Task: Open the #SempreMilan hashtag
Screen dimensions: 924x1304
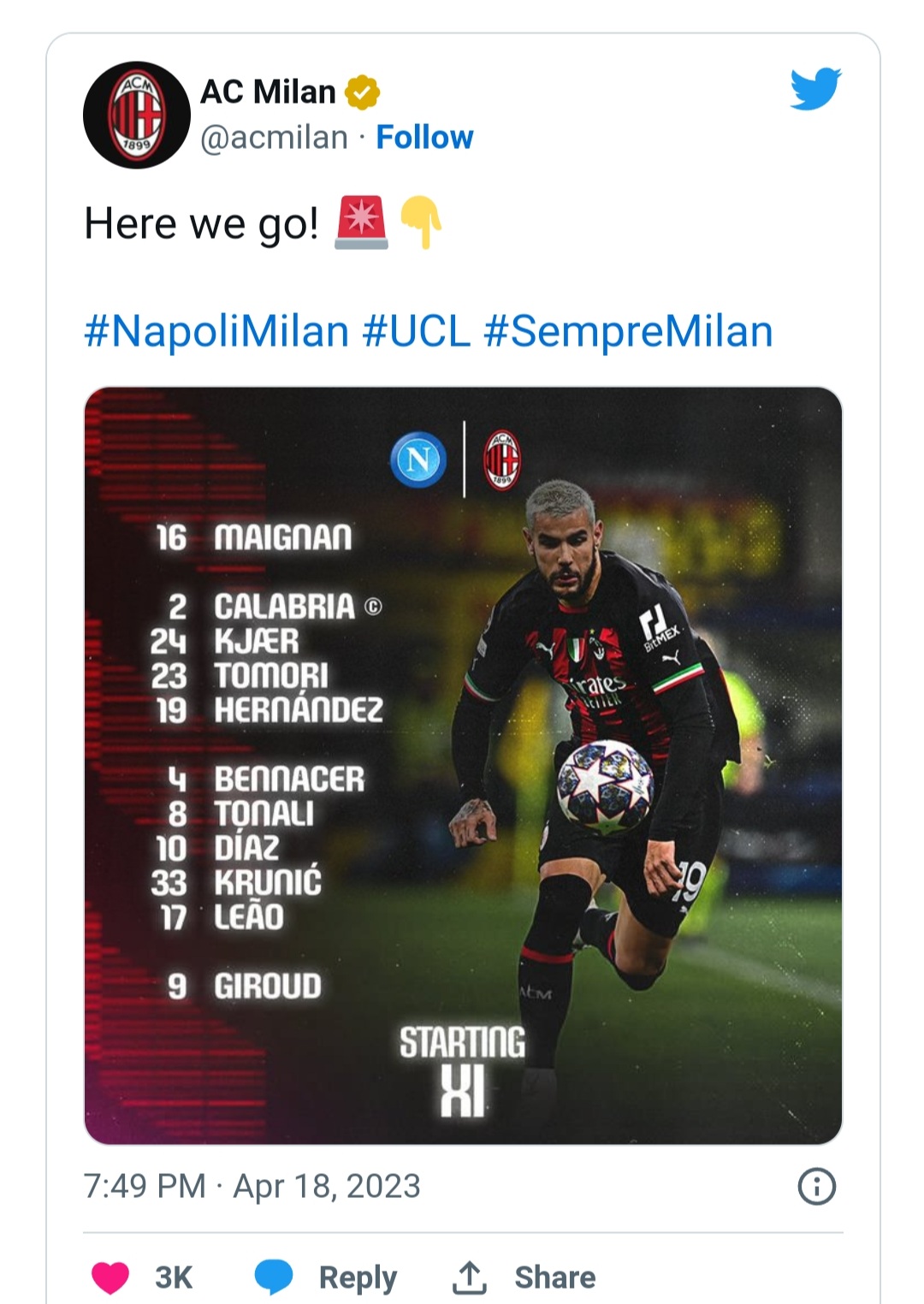Action: (628, 331)
